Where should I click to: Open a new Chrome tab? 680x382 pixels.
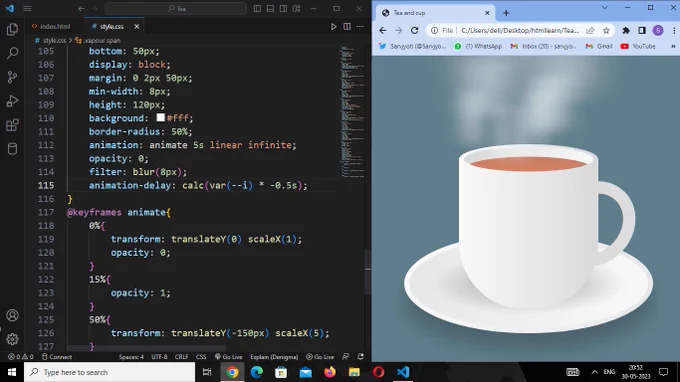[506, 13]
